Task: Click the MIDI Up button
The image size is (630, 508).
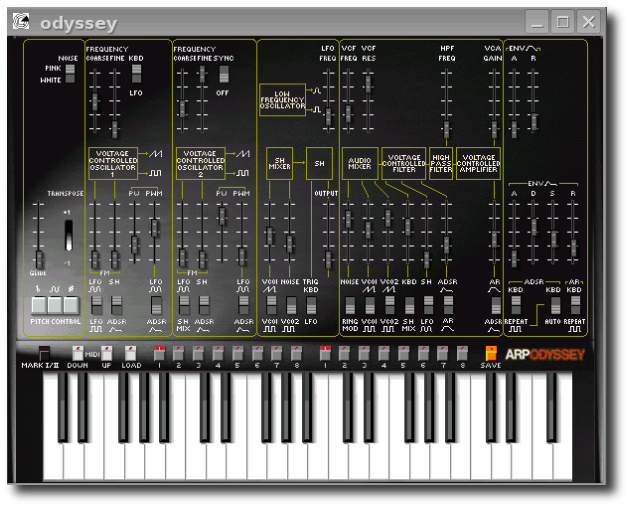Action: [106, 353]
